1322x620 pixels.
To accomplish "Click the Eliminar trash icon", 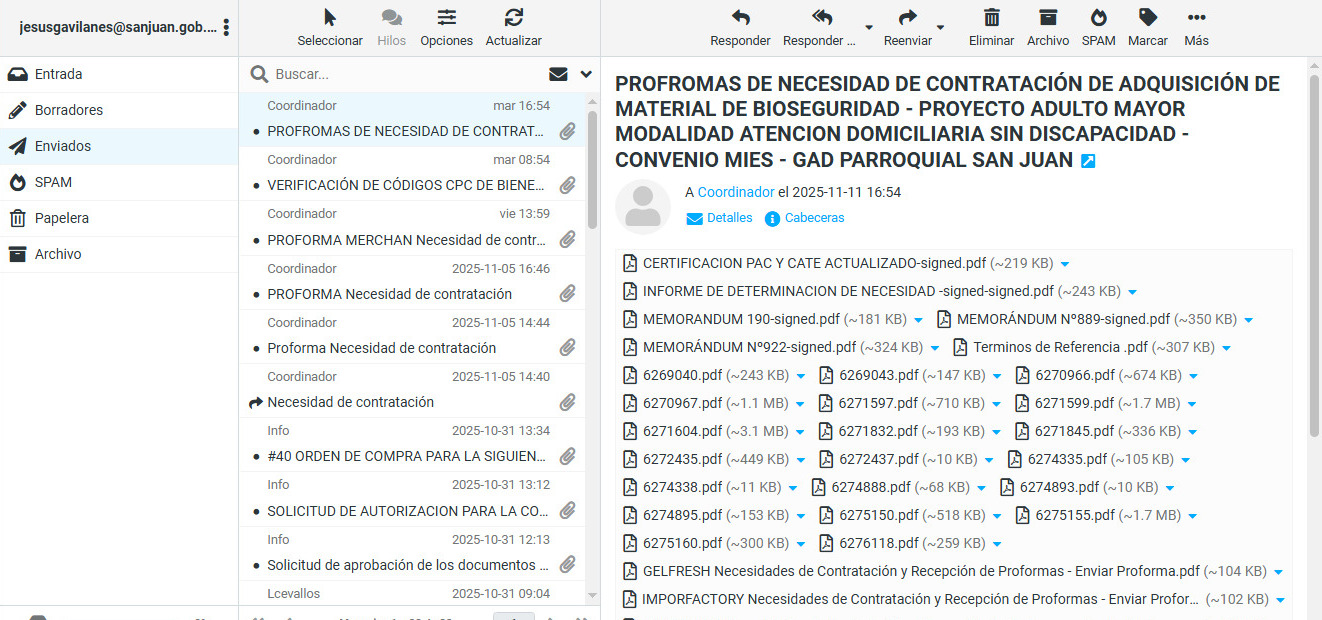I will pos(991,18).
